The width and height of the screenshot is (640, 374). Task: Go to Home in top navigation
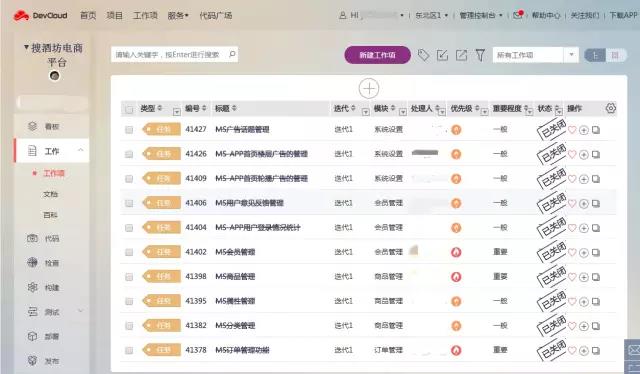(88, 16)
